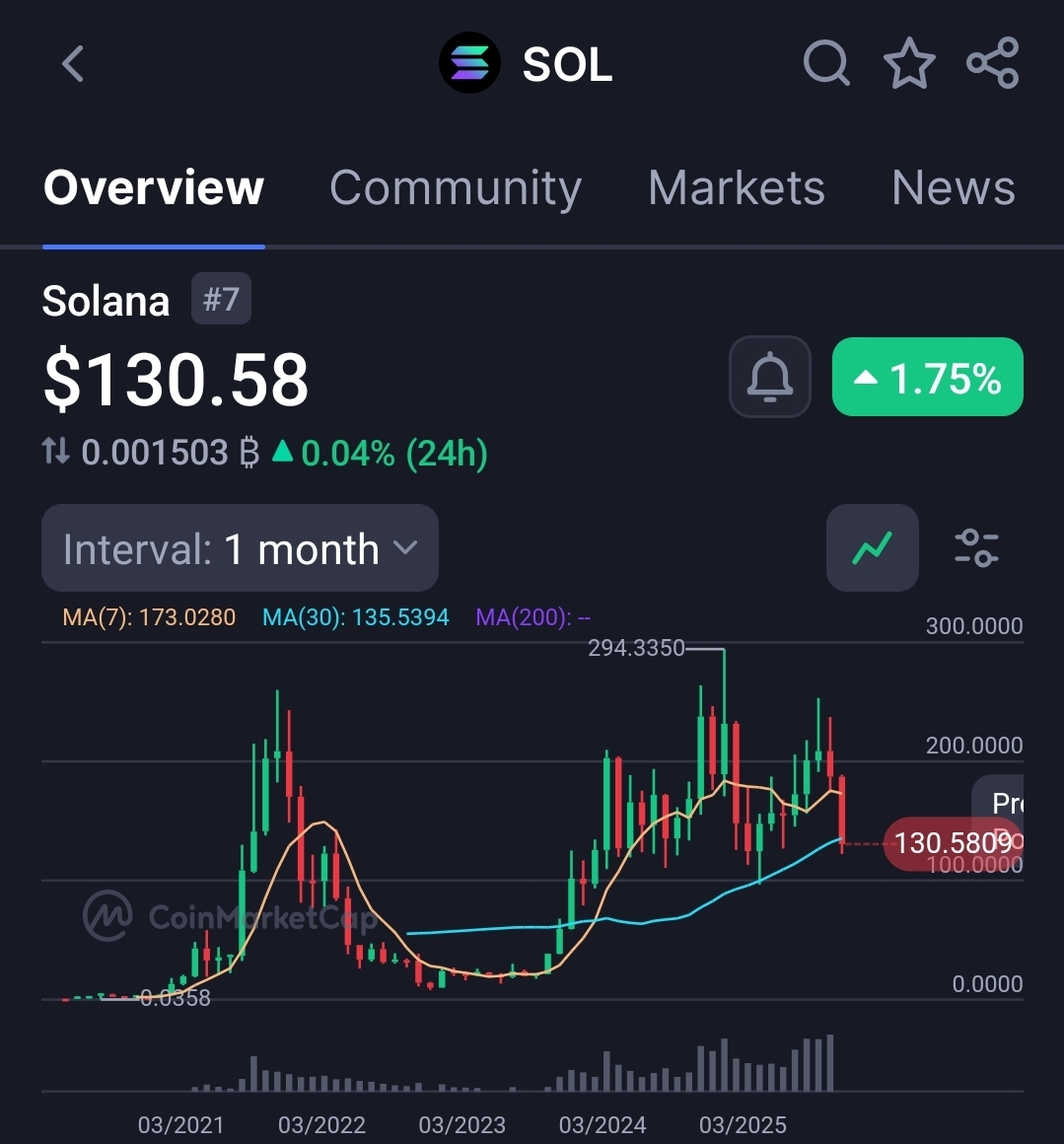Switch chart type via green line icon
This screenshot has width=1064, height=1144.
pyautogui.click(x=872, y=547)
